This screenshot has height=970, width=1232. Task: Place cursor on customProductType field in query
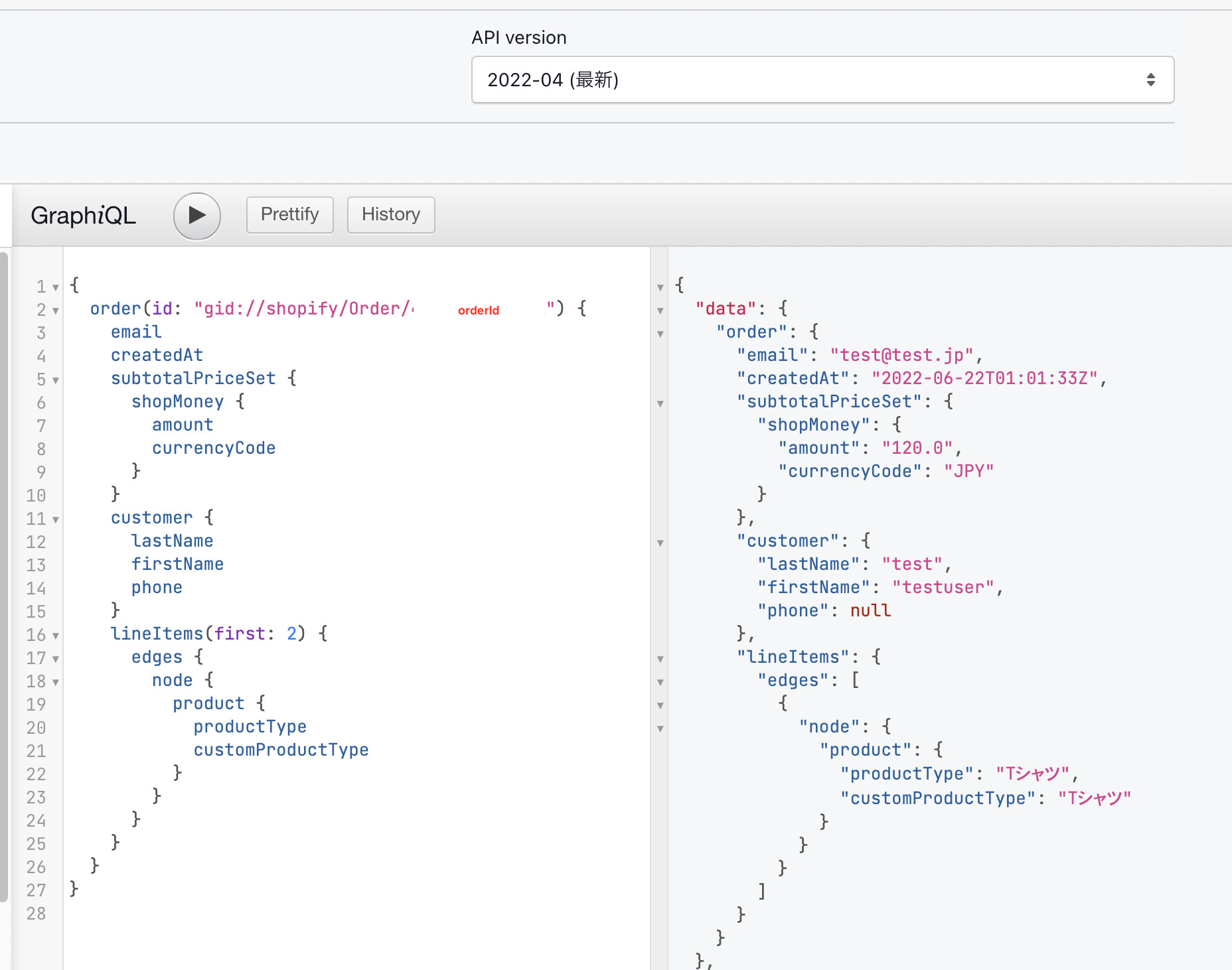point(281,750)
